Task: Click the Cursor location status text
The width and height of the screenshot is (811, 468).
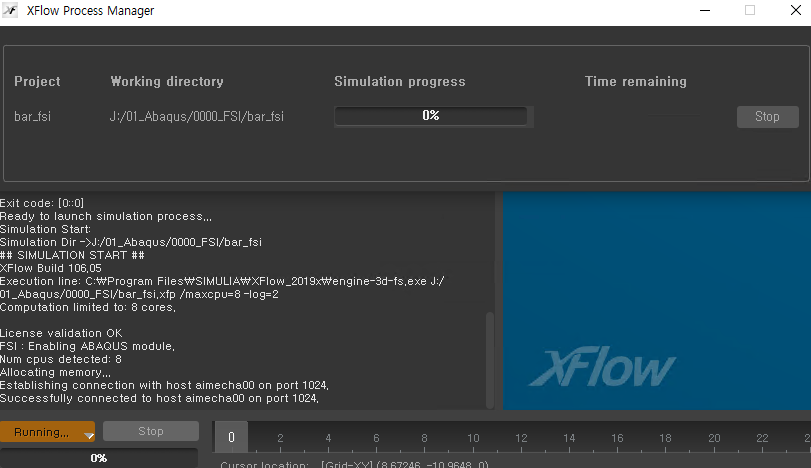Action: click(354, 464)
